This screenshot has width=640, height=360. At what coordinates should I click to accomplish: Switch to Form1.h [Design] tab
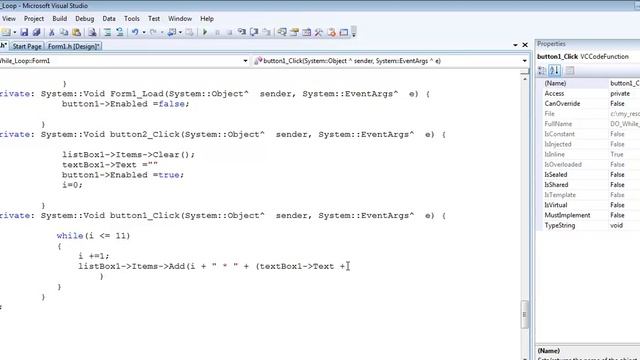pyautogui.click(x=73, y=47)
